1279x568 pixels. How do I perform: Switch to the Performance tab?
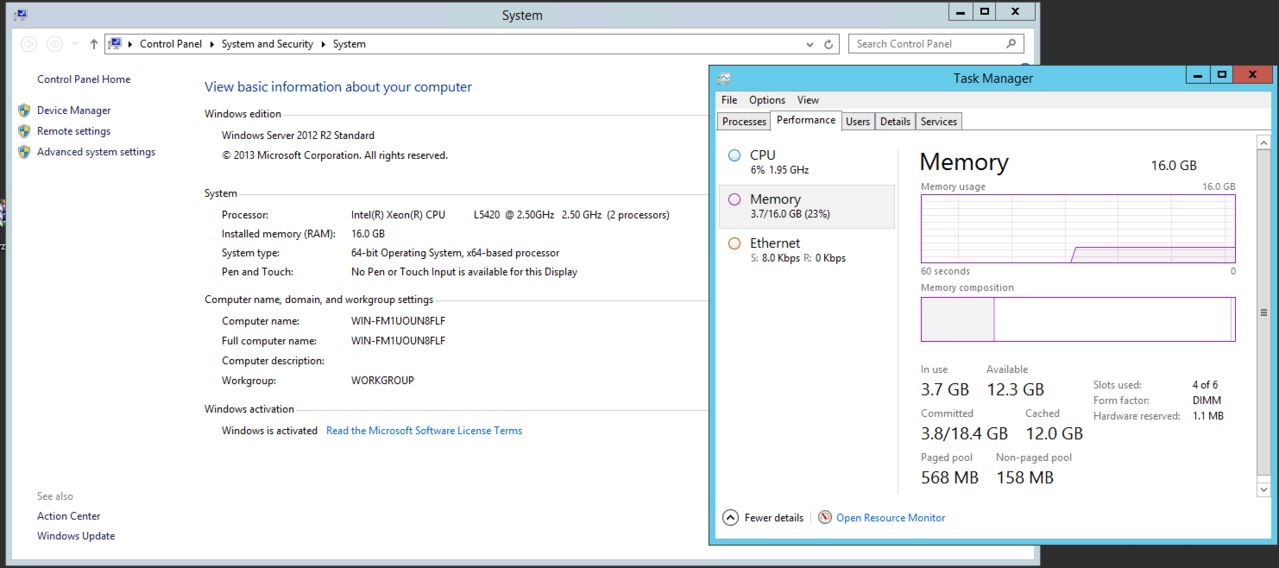[x=806, y=120]
